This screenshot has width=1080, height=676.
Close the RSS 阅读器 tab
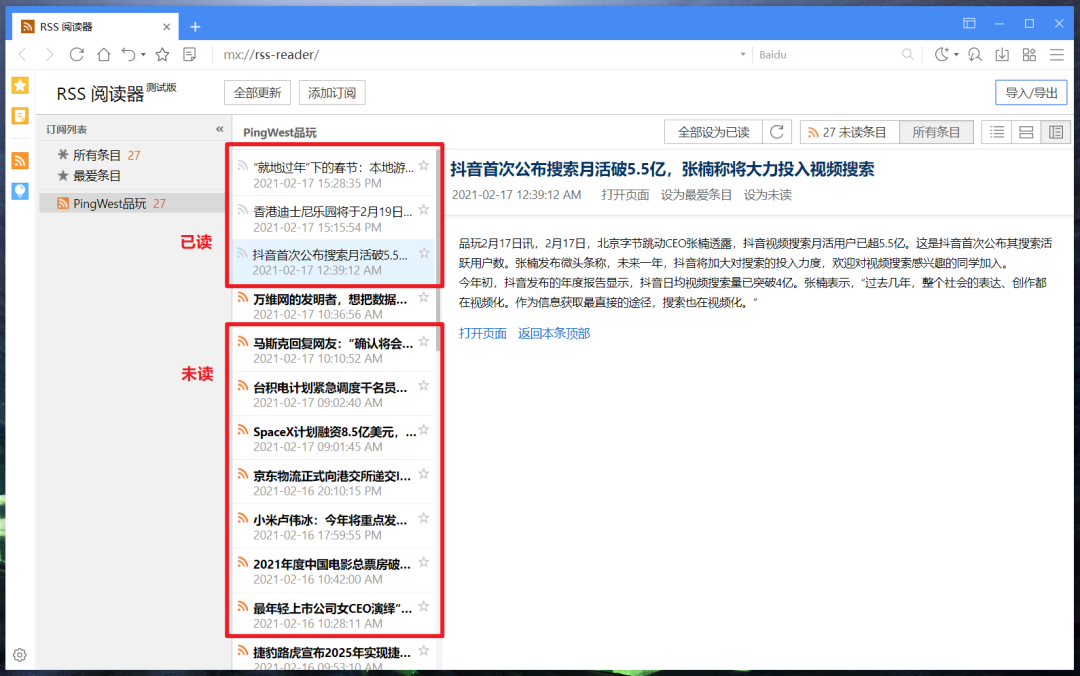pos(167,27)
